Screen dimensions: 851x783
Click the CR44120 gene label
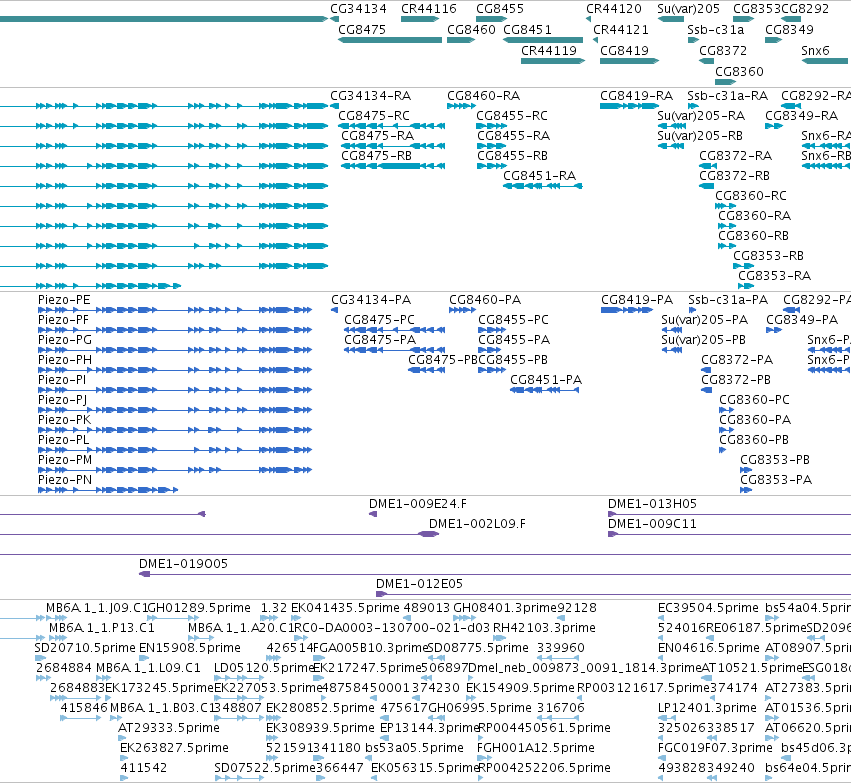click(x=614, y=9)
